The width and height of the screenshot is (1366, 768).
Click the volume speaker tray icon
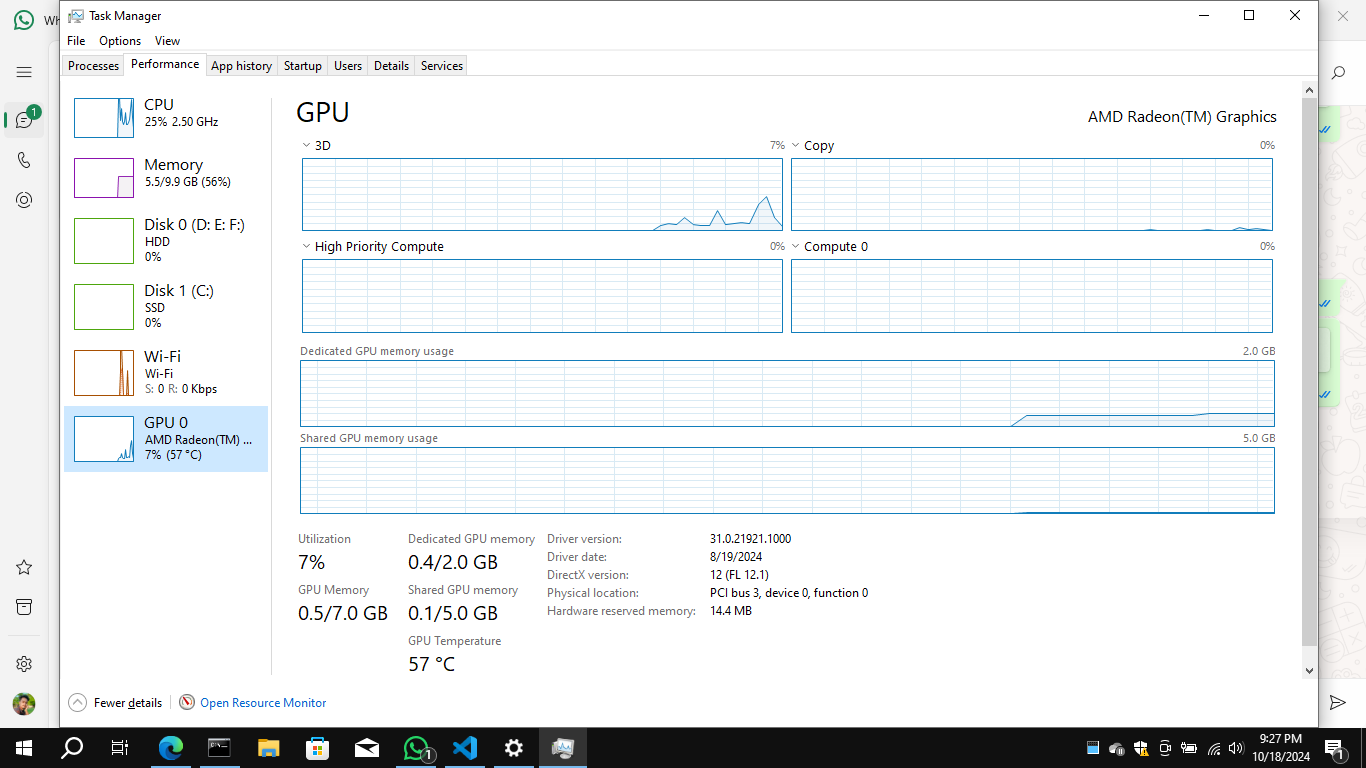[1237, 748]
